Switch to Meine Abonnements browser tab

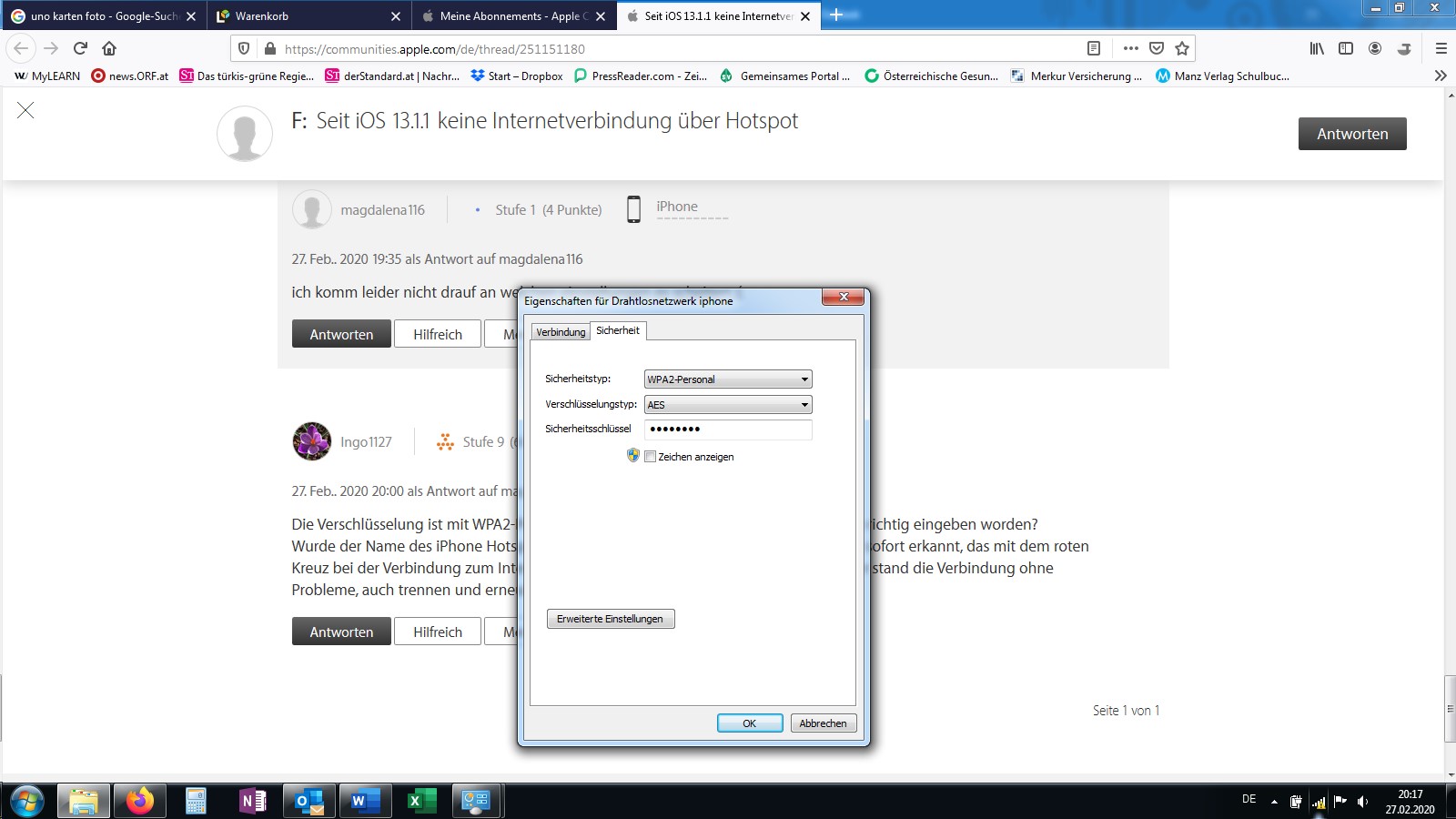click(514, 15)
